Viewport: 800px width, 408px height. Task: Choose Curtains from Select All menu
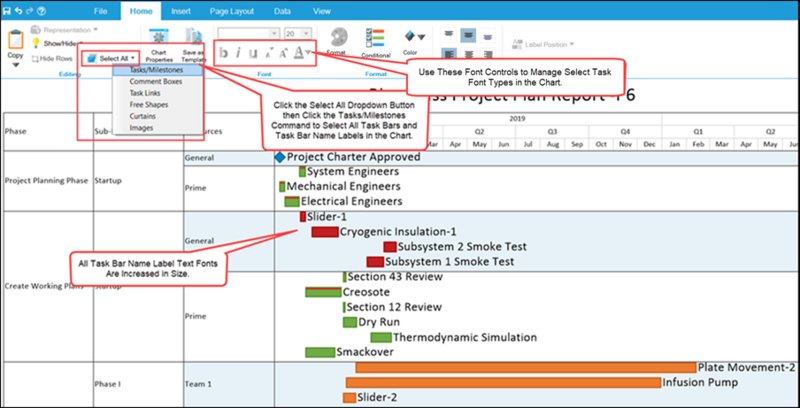(158, 116)
